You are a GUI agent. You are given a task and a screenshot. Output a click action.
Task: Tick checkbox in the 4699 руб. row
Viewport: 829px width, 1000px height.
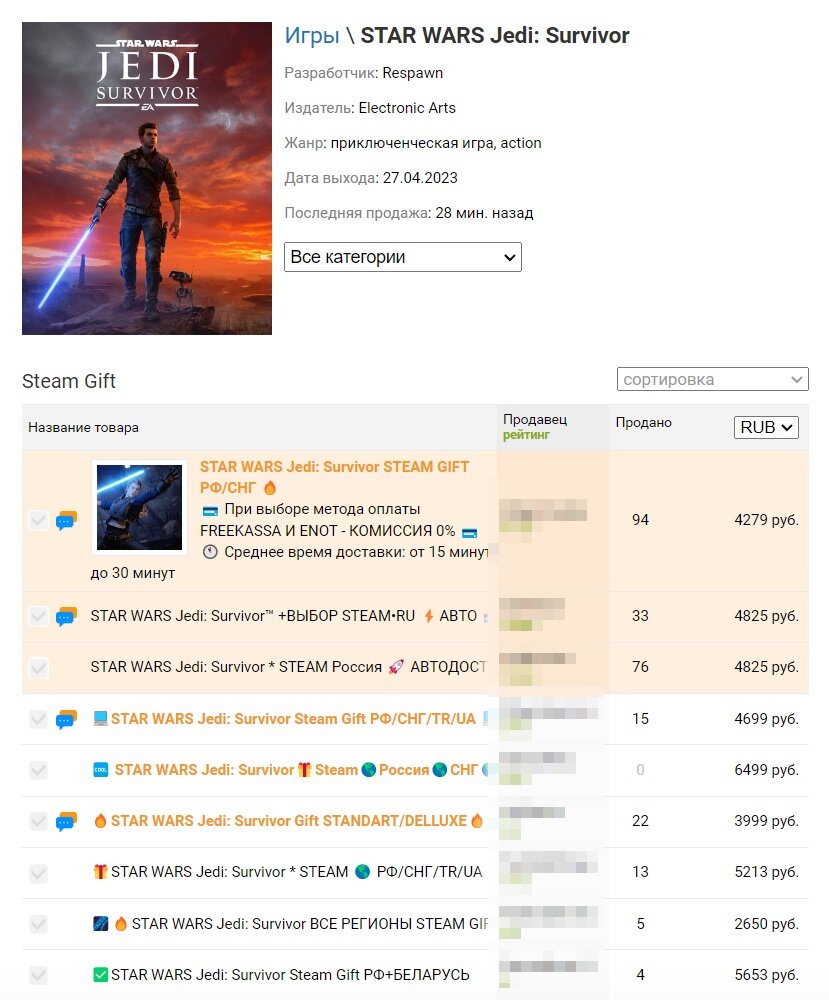point(38,719)
